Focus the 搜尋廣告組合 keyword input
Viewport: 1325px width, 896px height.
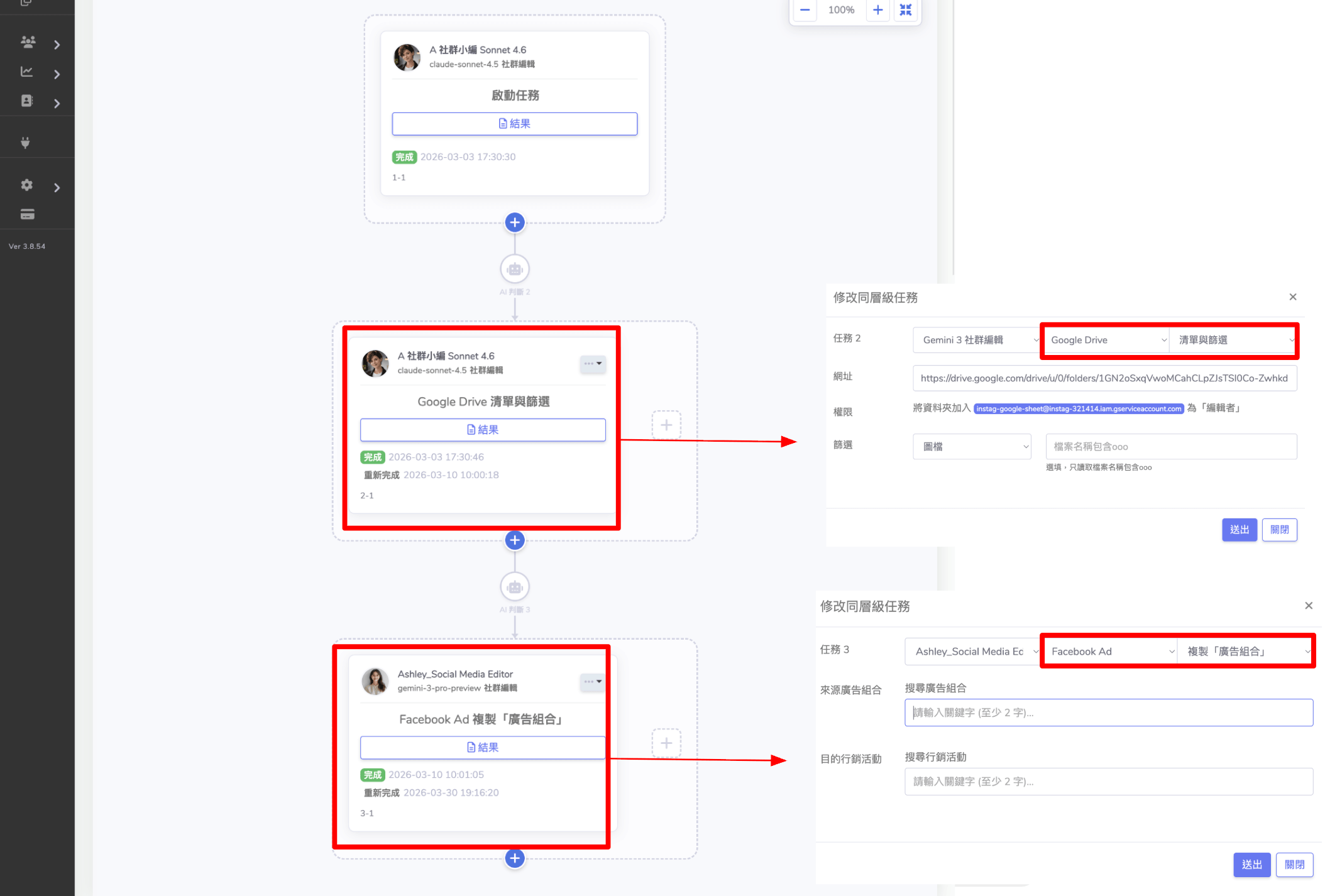click(x=1108, y=713)
